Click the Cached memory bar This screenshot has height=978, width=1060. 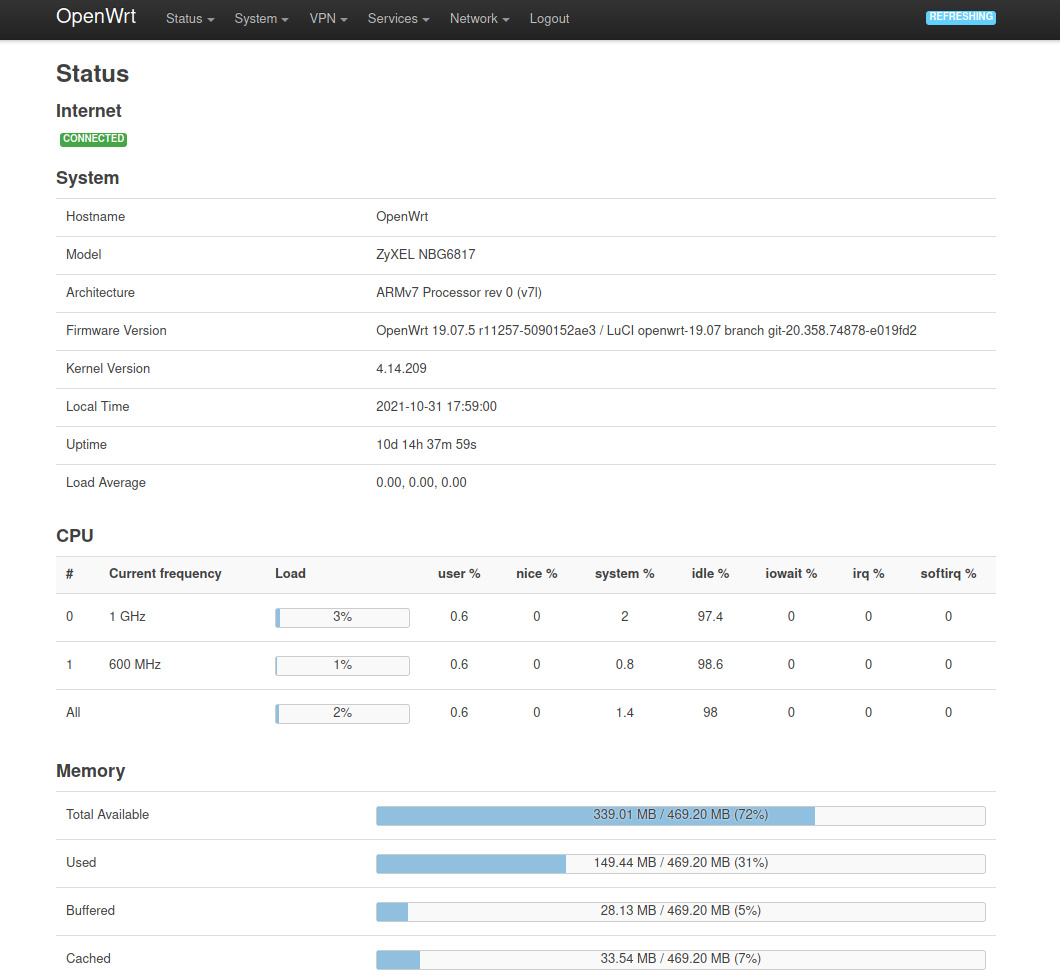click(x=680, y=959)
